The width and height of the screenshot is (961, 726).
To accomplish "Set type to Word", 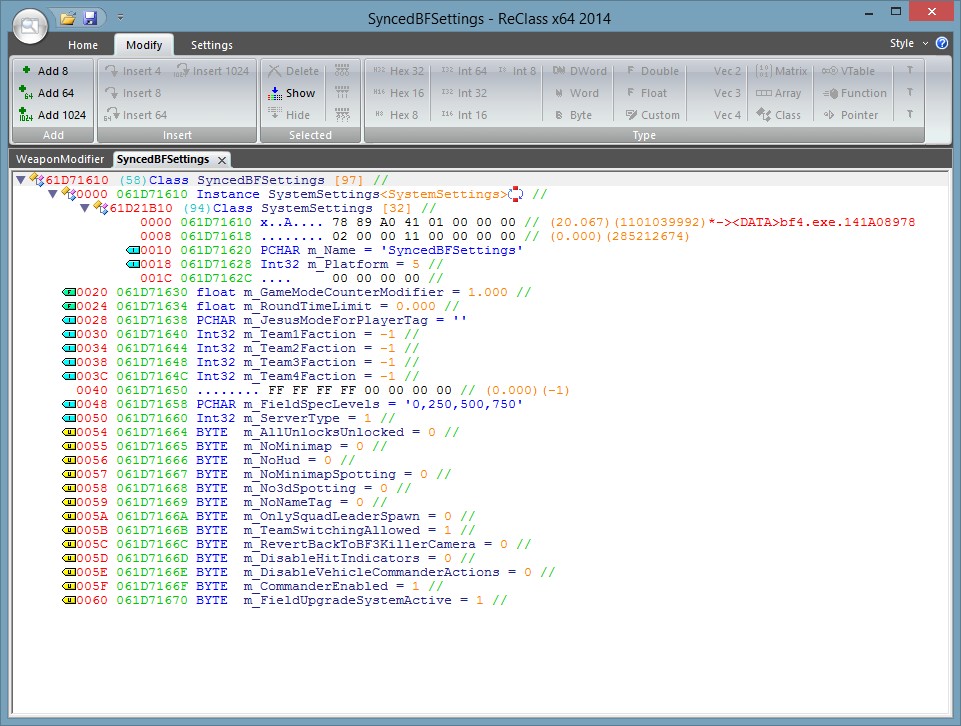I will [x=577, y=93].
